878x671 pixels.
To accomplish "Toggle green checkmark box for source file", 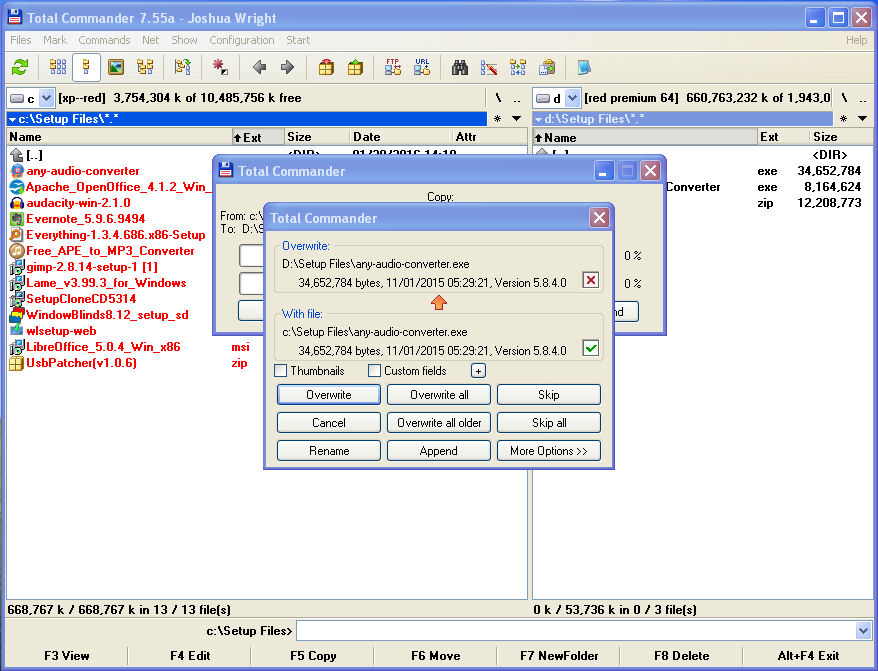I will coord(590,348).
